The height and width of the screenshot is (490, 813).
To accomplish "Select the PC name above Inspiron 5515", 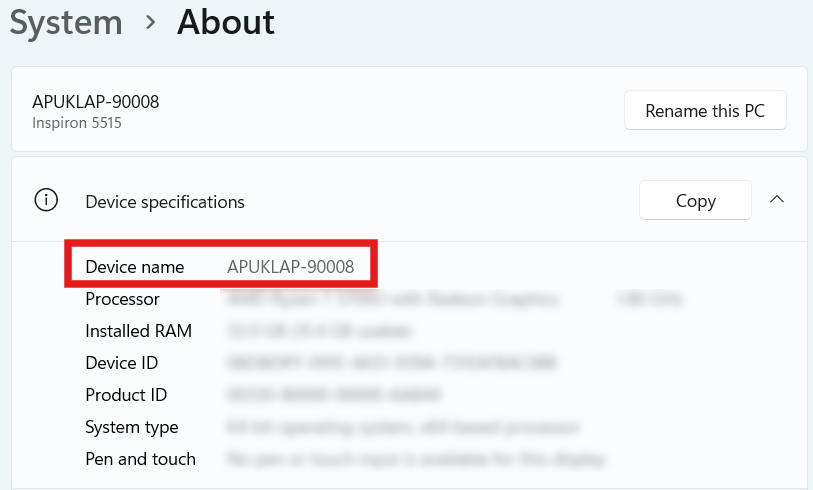I will (95, 101).
